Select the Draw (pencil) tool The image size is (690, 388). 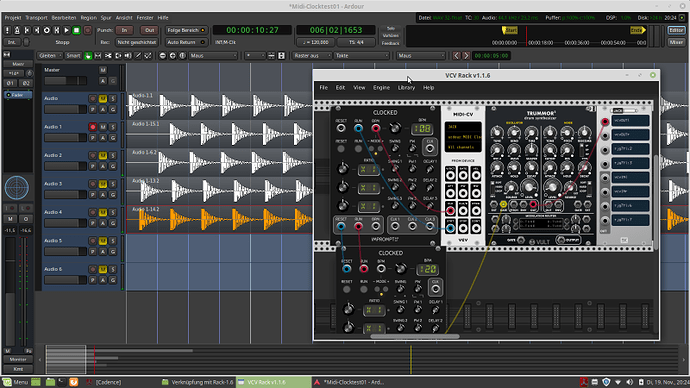(138, 56)
